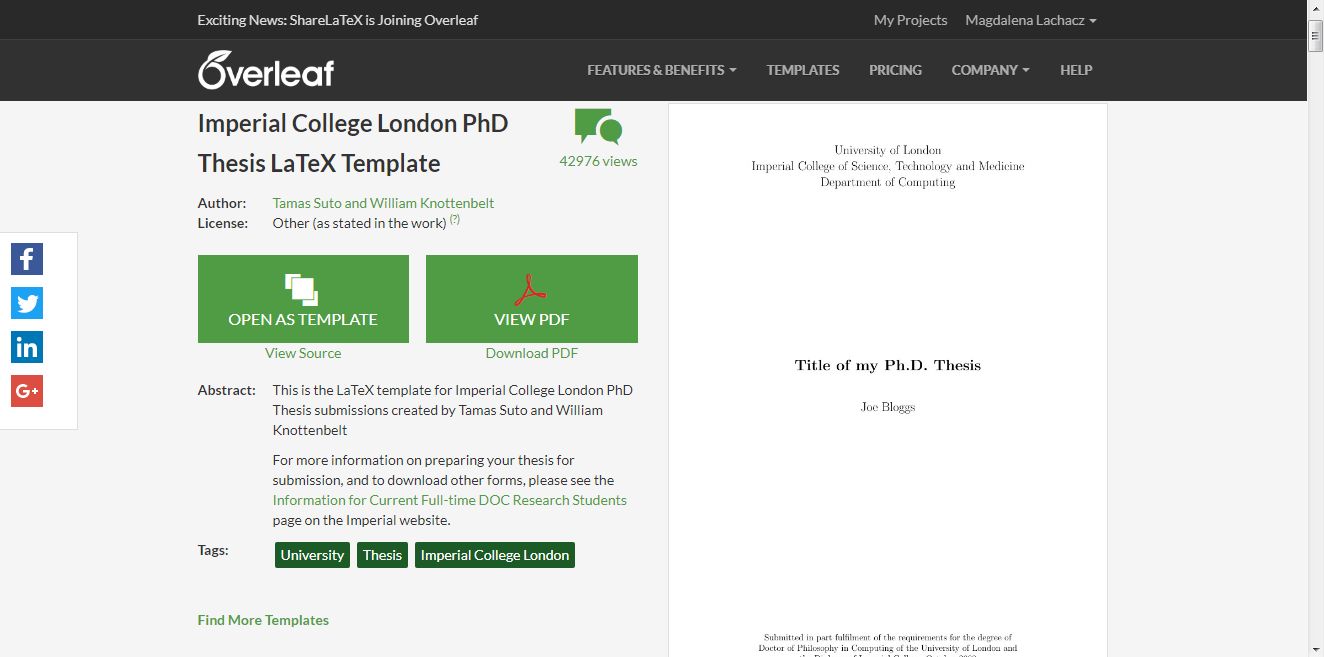The image size is (1324, 657).
Task: Click the Download PDF link
Action: pos(532,353)
